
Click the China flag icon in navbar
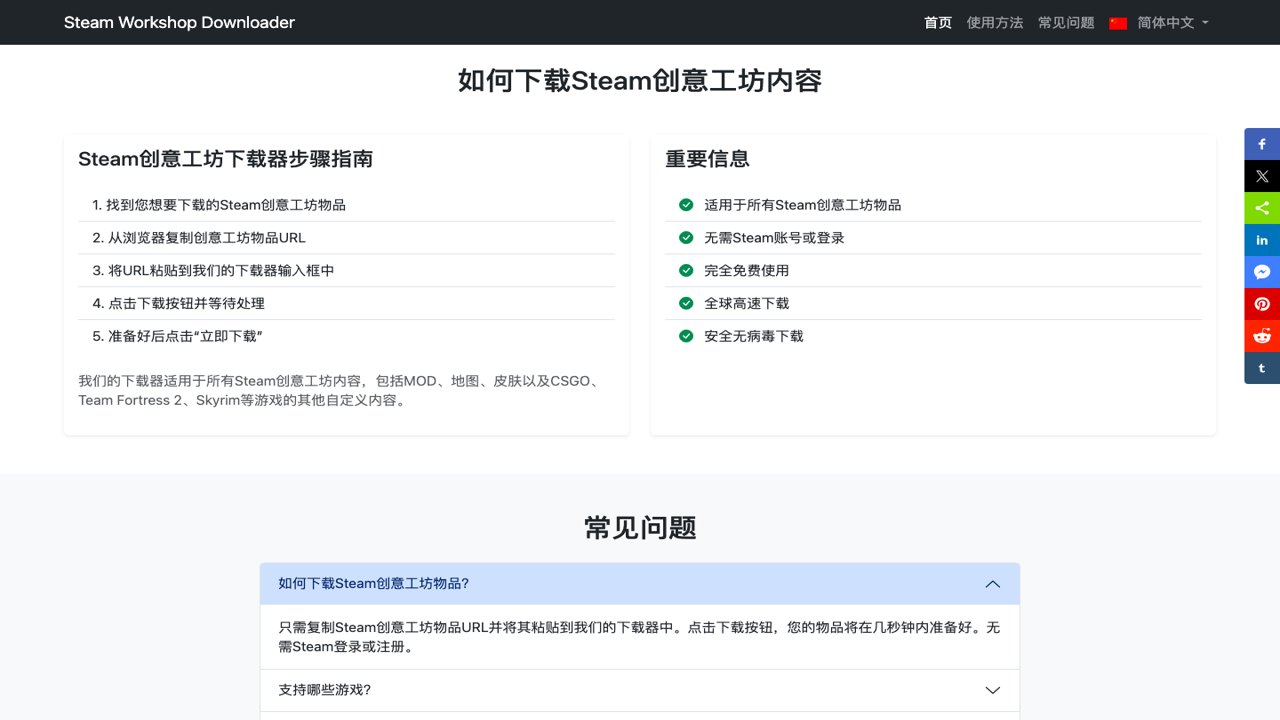click(x=1118, y=23)
